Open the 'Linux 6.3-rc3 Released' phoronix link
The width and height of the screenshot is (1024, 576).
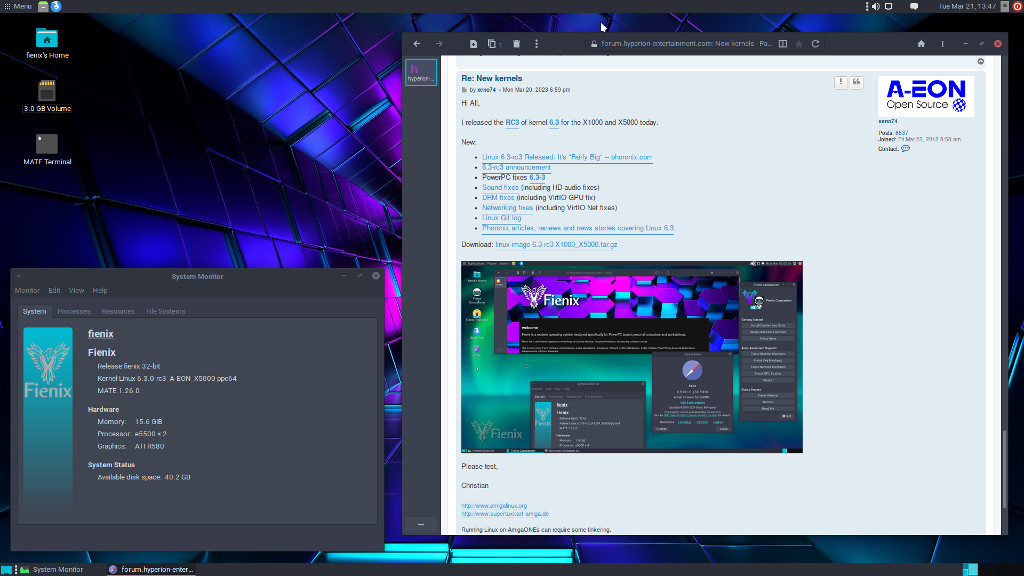tap(567, 157)
